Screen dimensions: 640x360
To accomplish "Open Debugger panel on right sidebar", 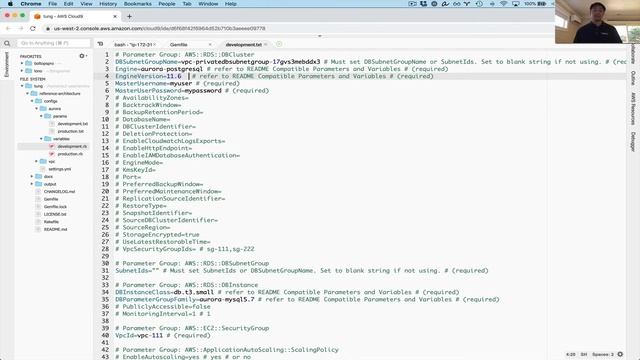I will (633, 142).
